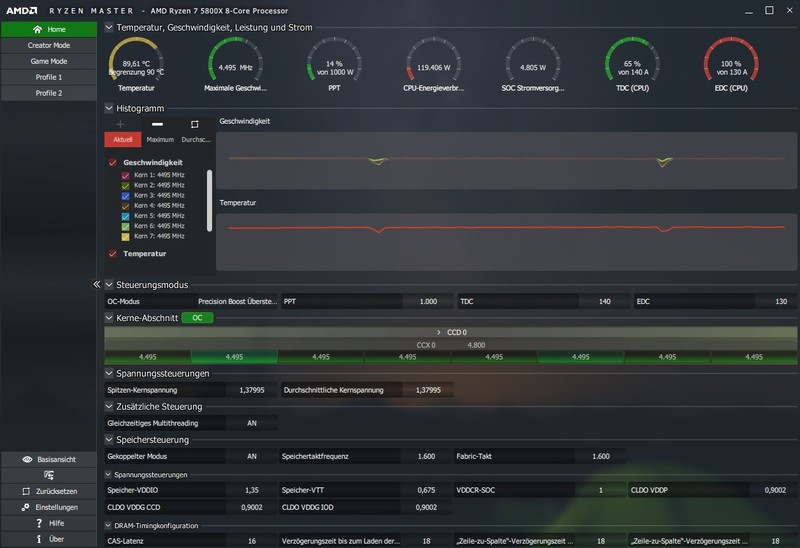Collapse the Temperatur, Geschwindigkeit, Leistung section
Viewport: 800px width, 548px height.
[x=109, y=27]
